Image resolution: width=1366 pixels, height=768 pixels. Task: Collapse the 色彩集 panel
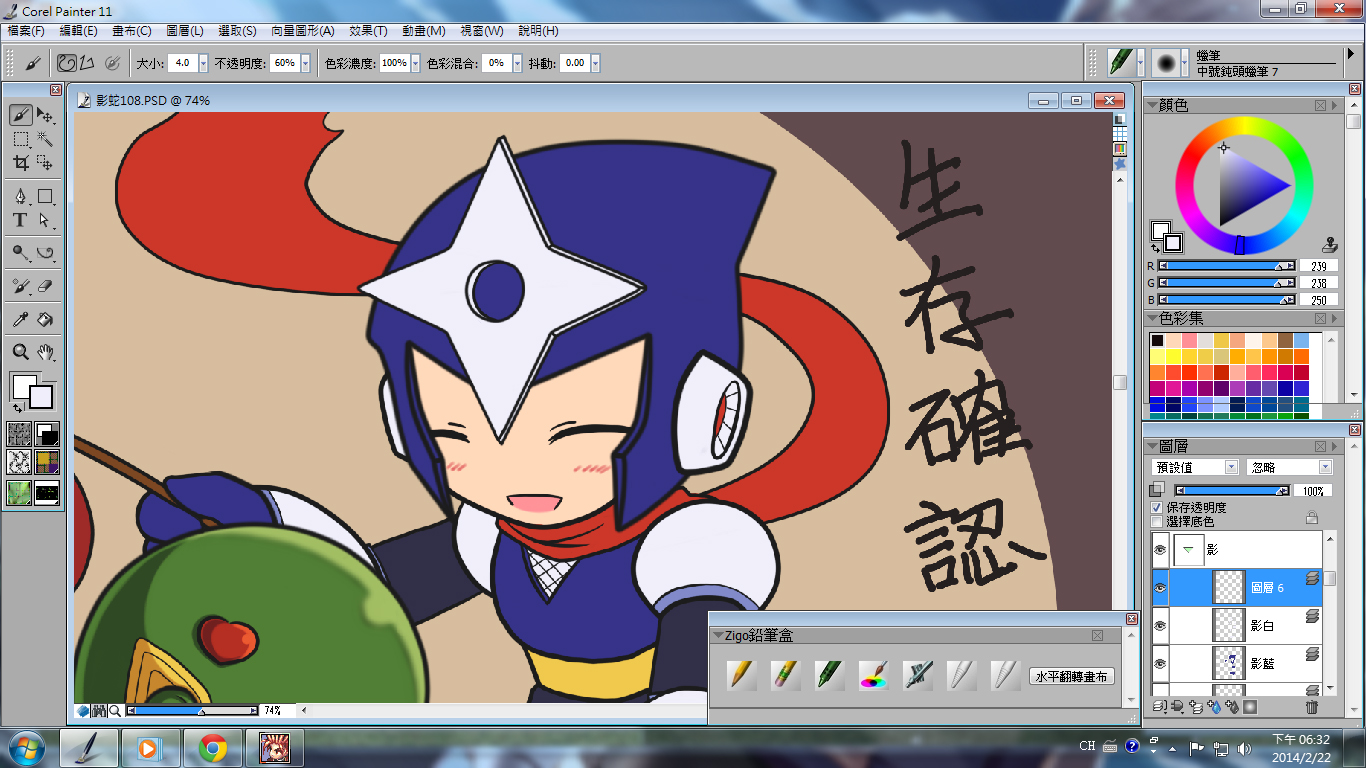[1152, 319]
